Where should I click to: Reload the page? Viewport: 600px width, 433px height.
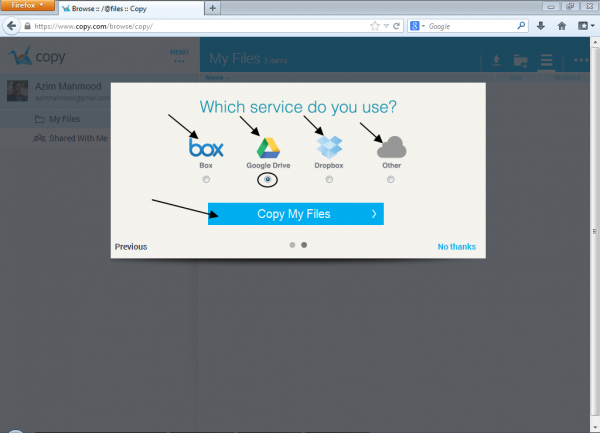[x=396, y=26]
